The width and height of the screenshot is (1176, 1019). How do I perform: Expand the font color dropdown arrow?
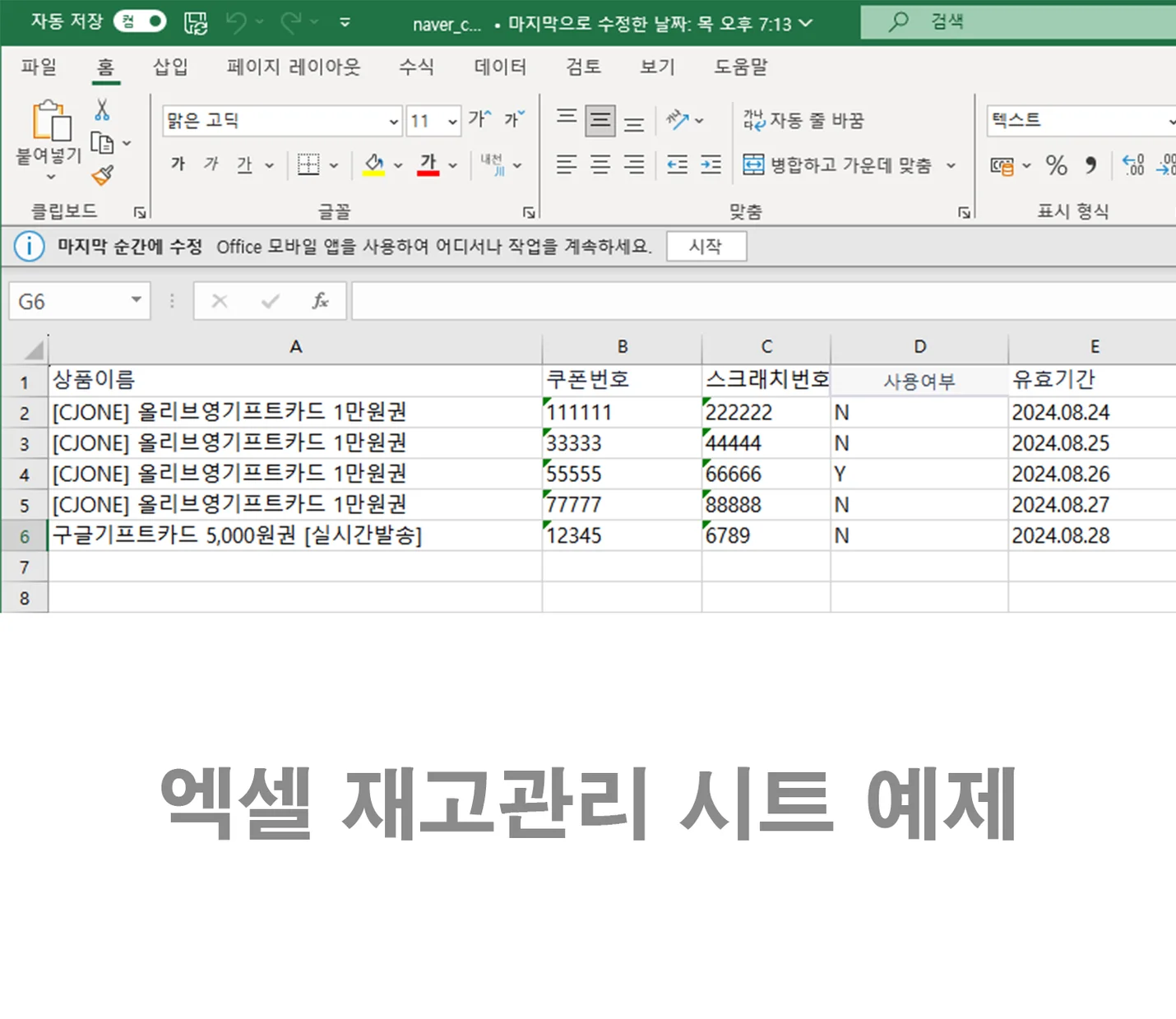453,165
